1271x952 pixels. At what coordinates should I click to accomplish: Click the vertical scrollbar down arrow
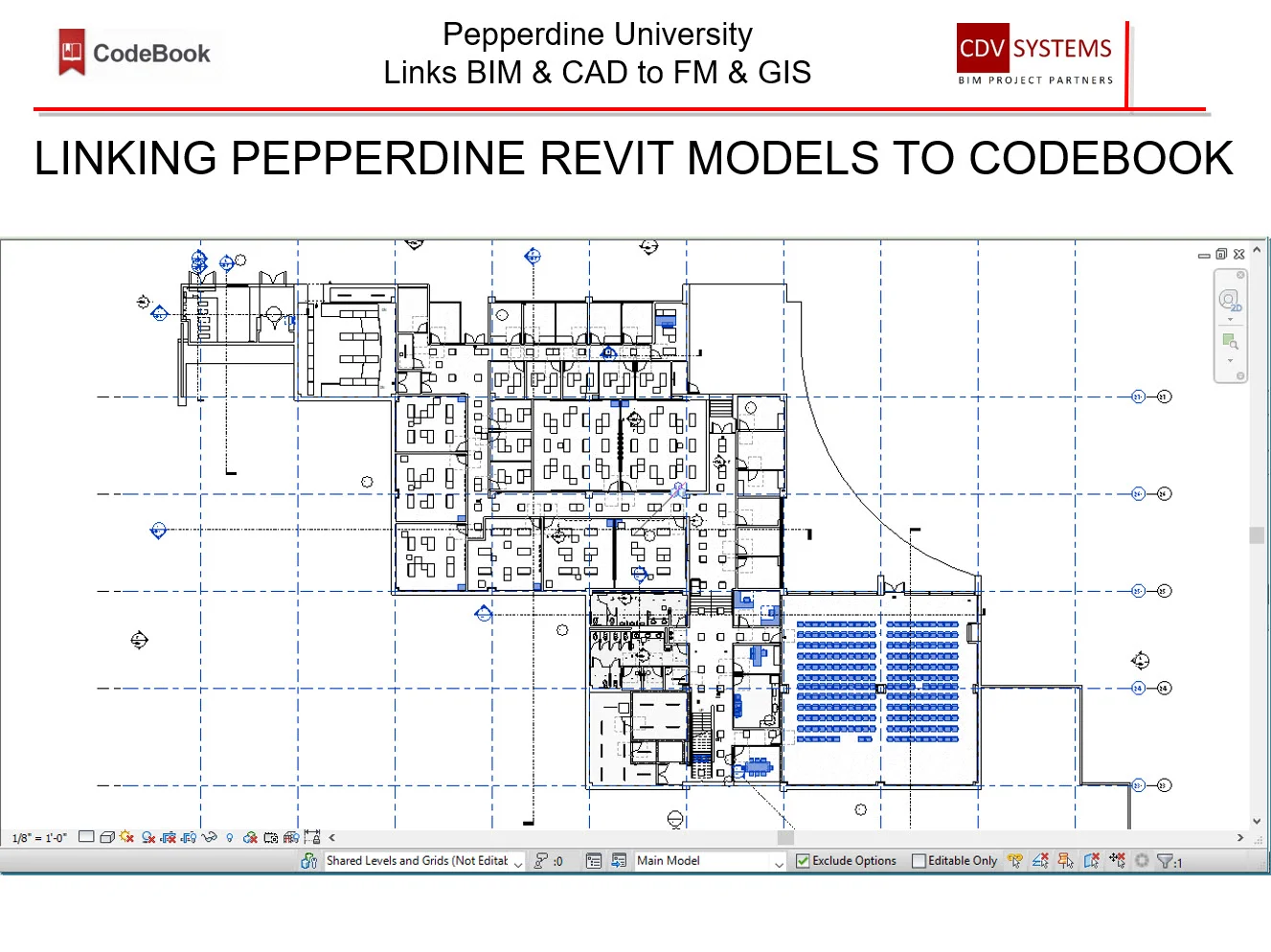[1257, 821]
